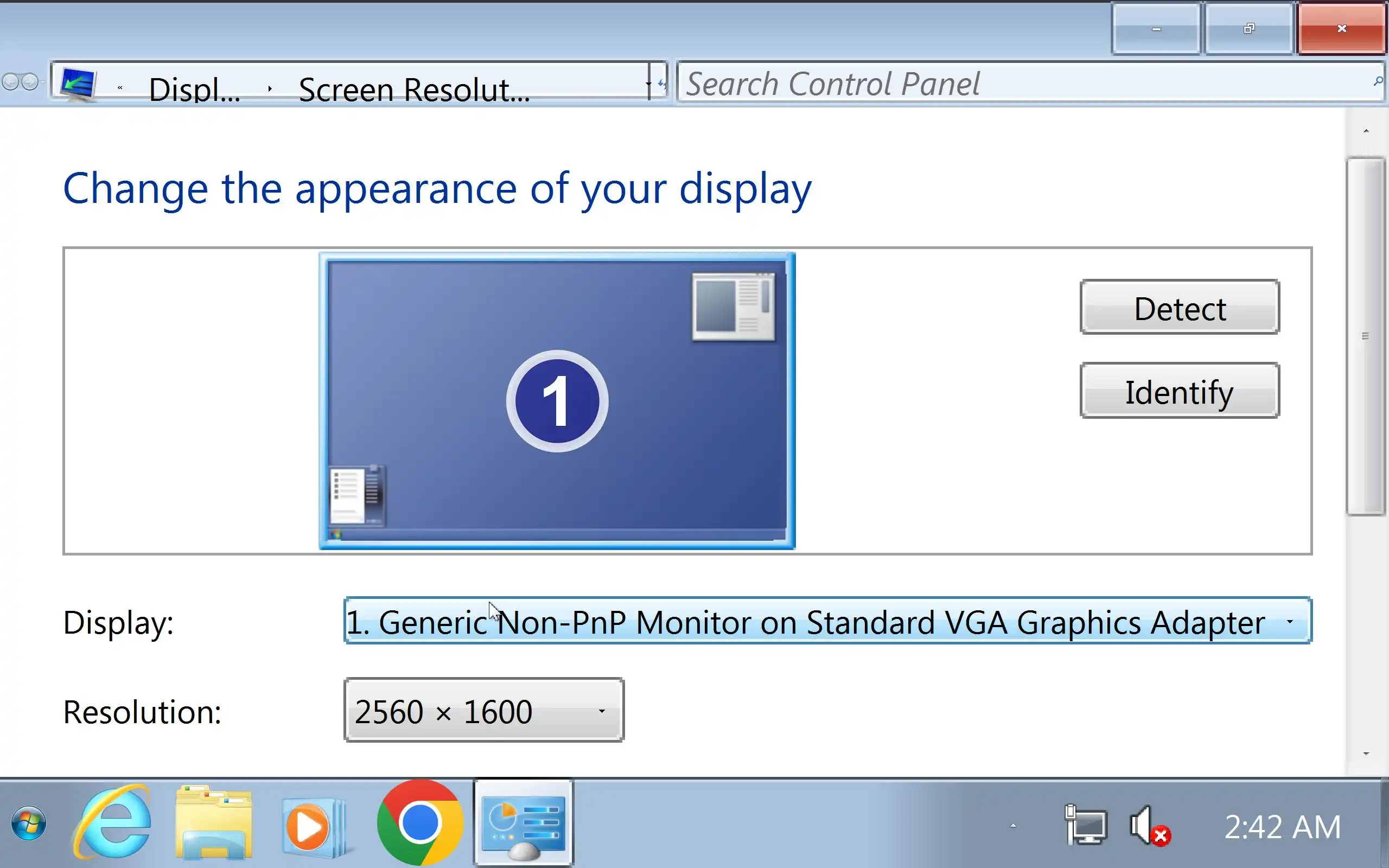Open address bar history dropdown arrow
Image resolution: width=1389 pixels, height=868 pixels.
coord(648,84)
